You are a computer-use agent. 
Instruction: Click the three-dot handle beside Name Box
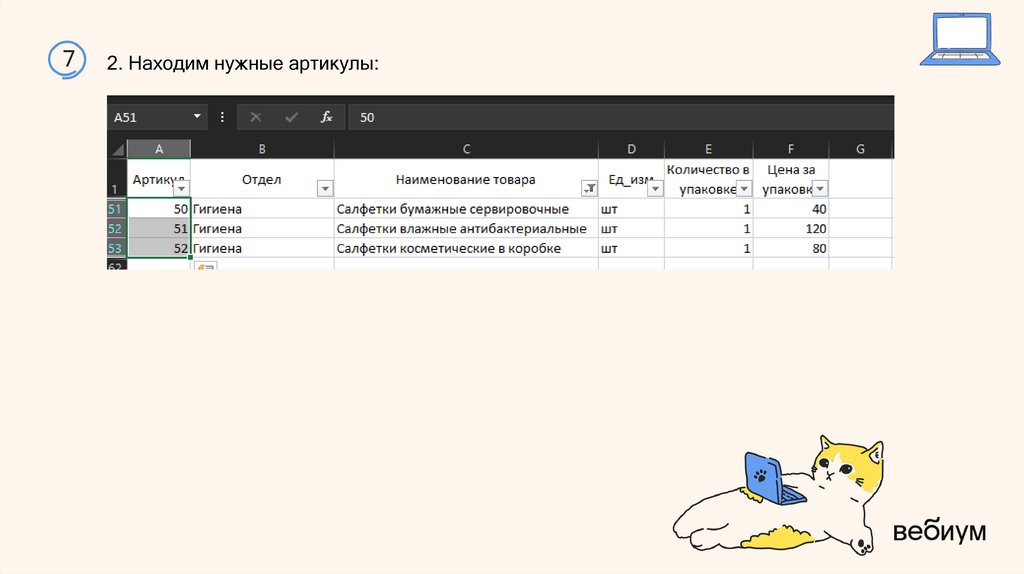pos(221,117)
